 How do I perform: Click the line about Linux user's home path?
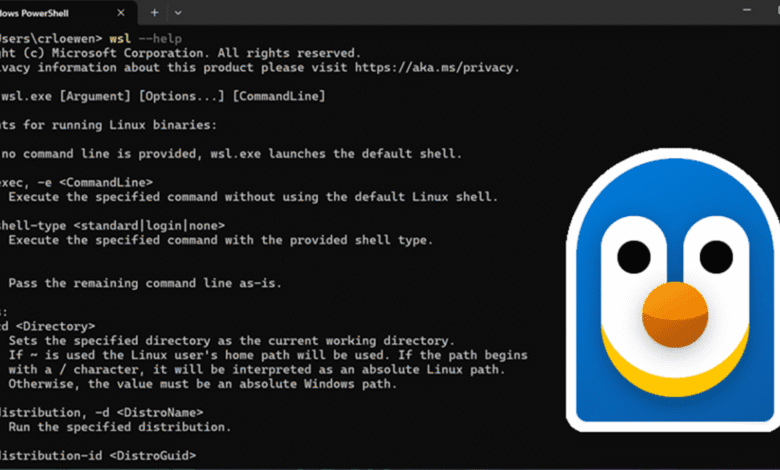tap(268, 355)
